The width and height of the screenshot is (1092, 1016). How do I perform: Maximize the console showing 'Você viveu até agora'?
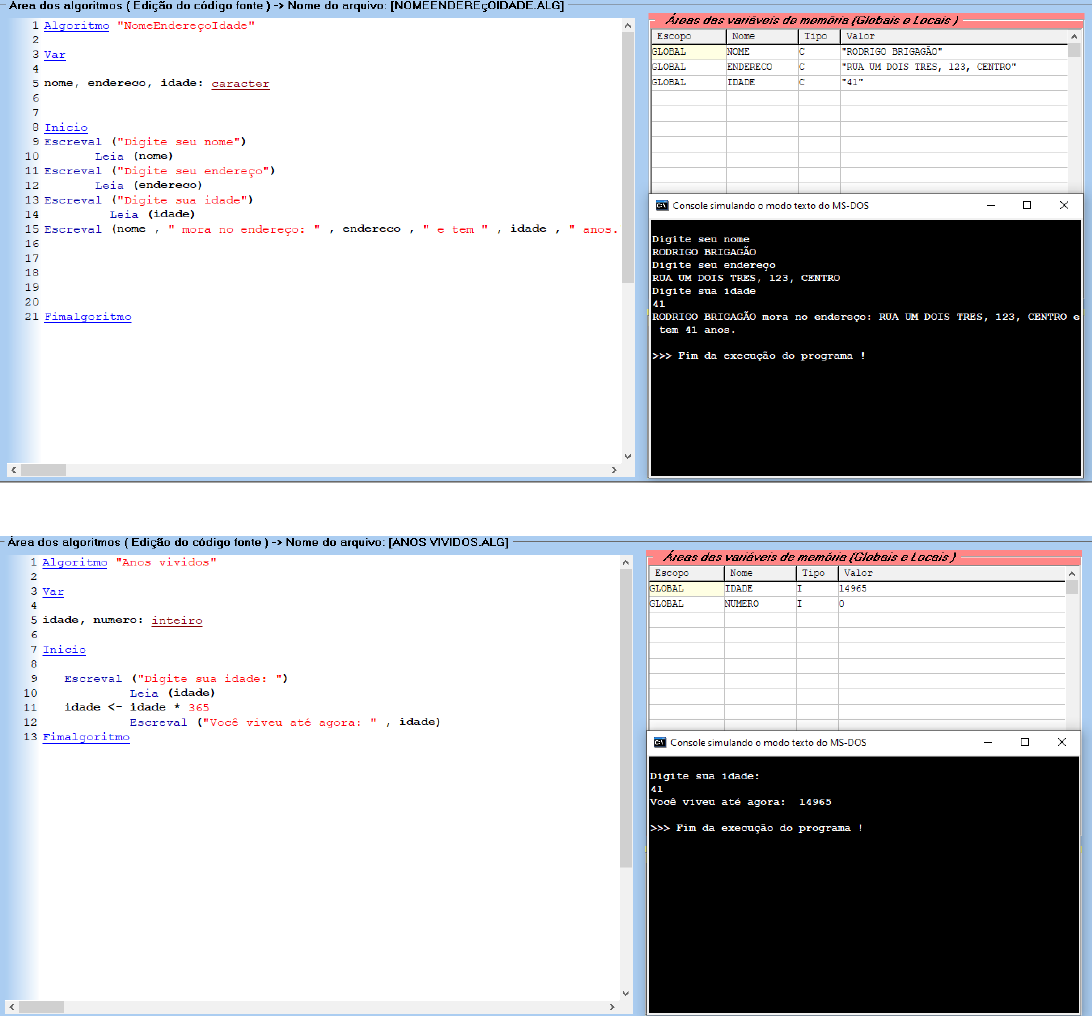[x=1024, y=742]
